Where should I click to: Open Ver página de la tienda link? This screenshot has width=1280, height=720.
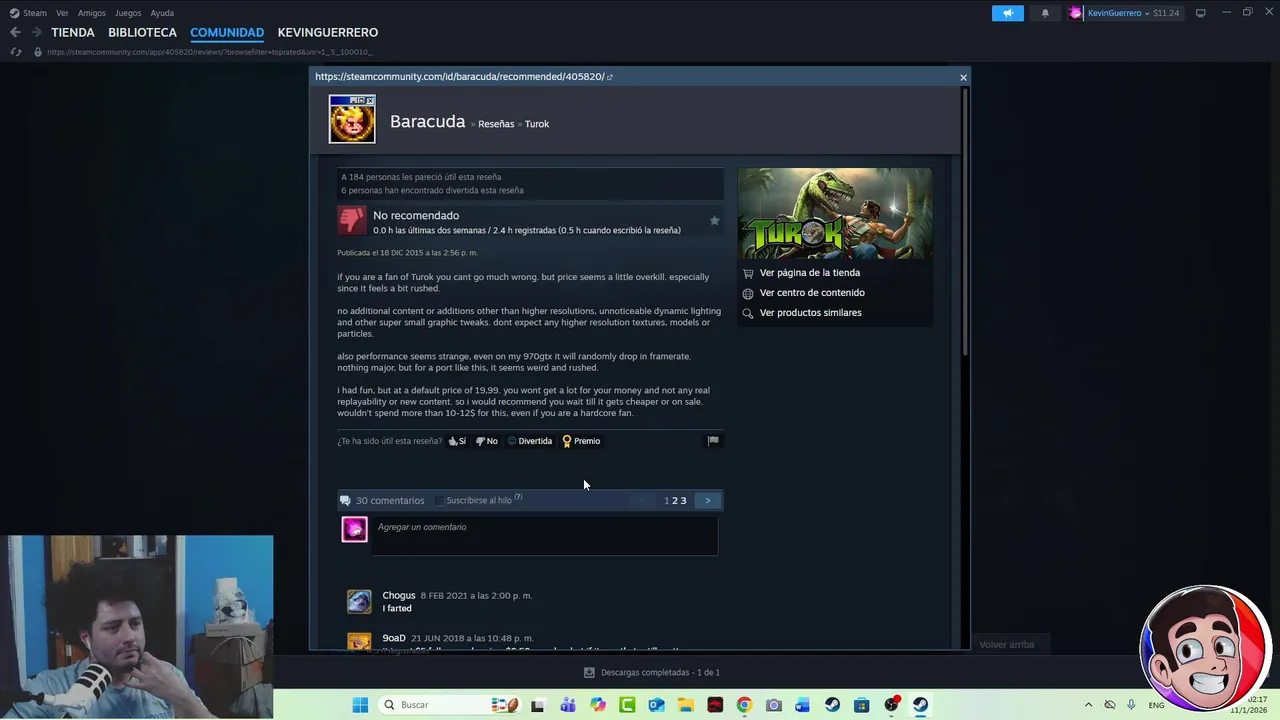click(x=810, y=273)
